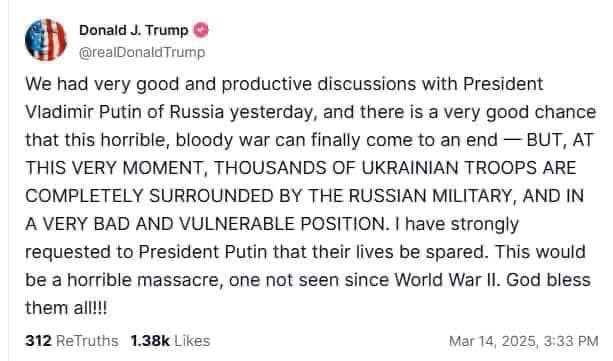Click the words 'World War II'
This screenshot has height=361, width=613.
[x=447, y=280]
